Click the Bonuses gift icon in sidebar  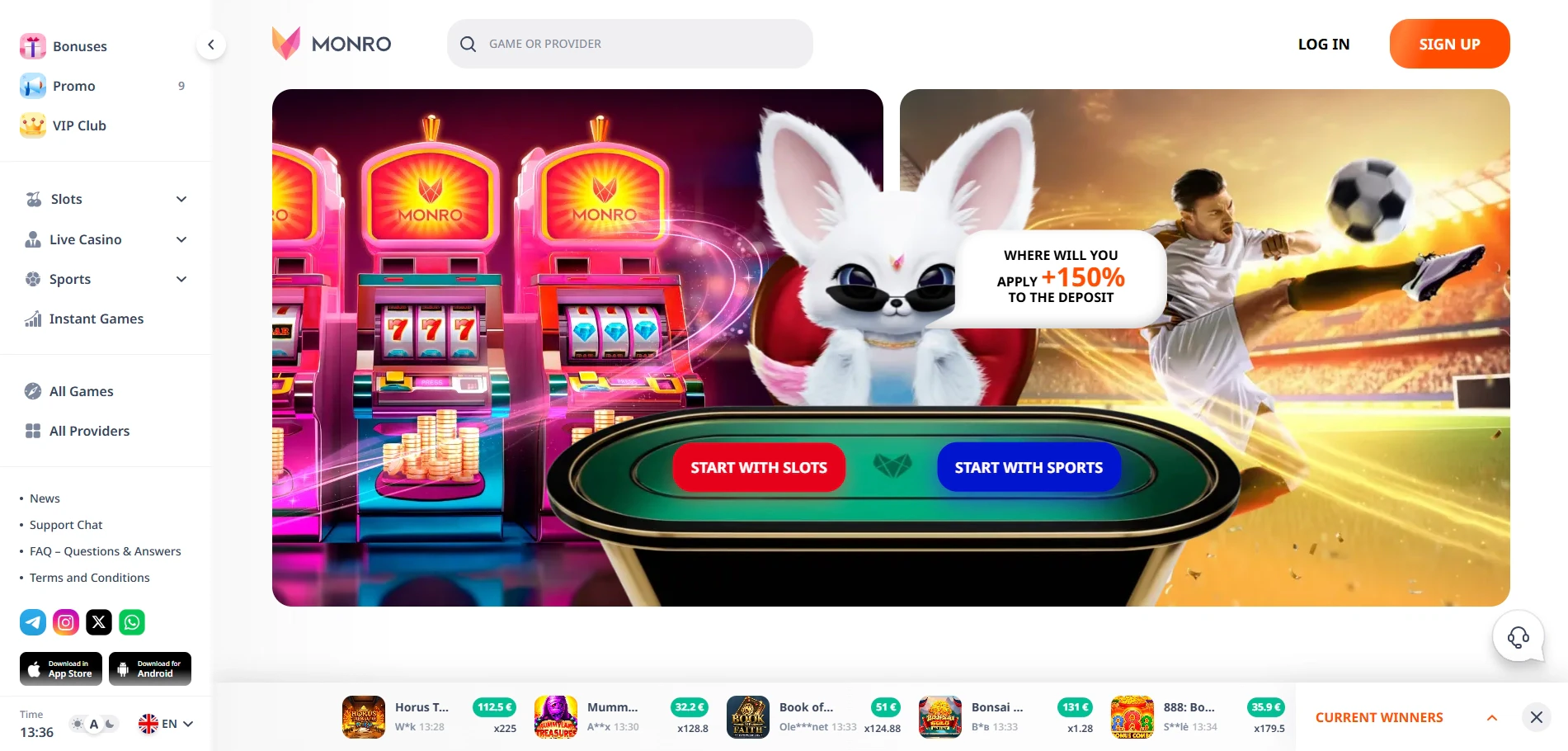[33, 46]
